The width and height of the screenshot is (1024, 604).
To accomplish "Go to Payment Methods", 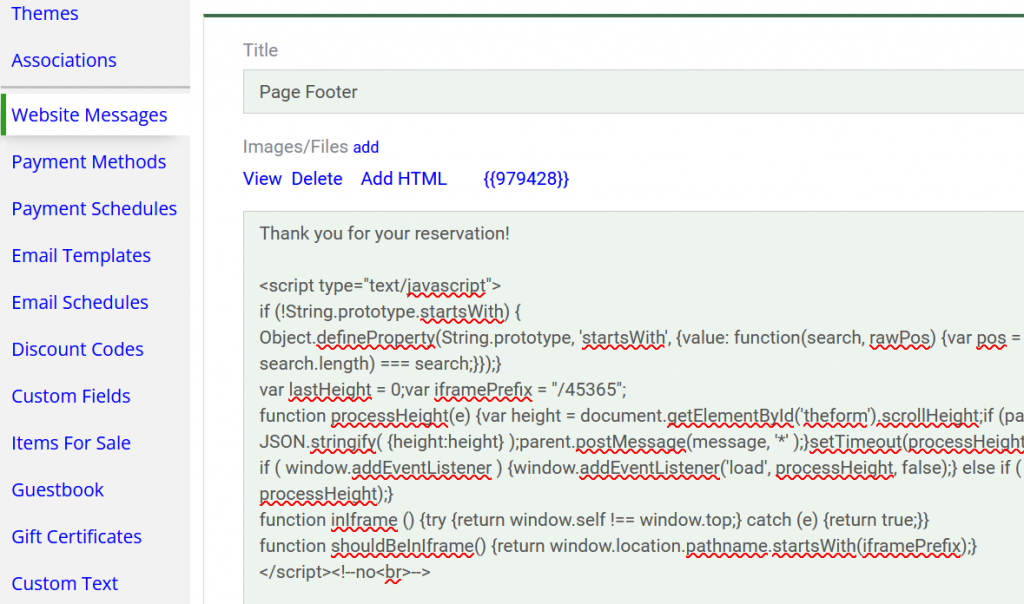I will click(89, 162).
